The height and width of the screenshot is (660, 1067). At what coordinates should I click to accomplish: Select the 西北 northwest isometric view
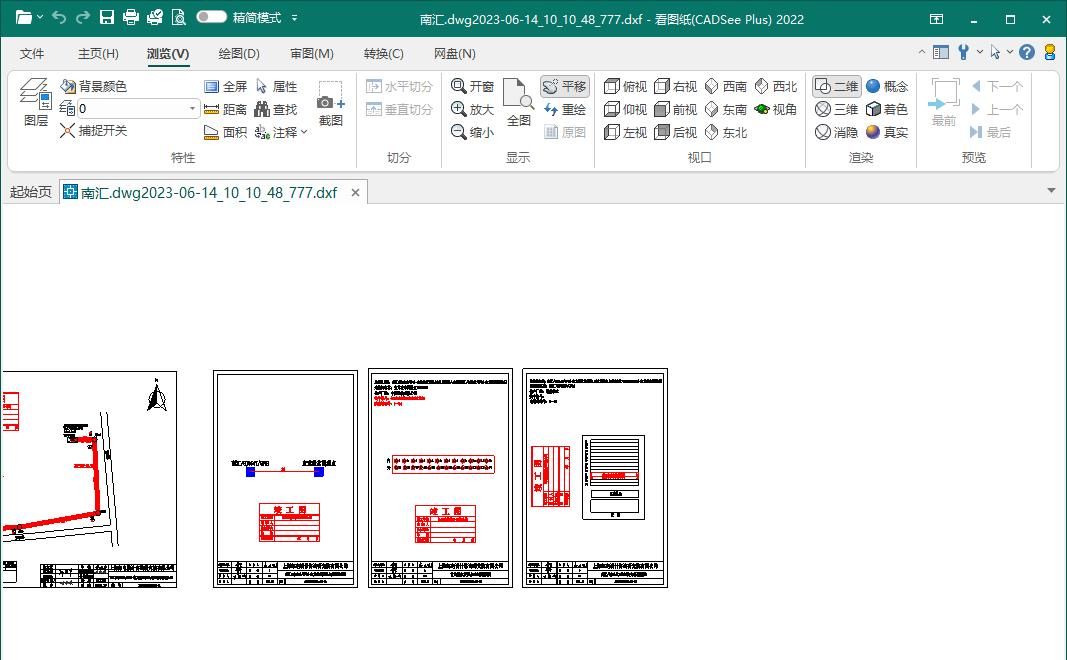(776, 86)
